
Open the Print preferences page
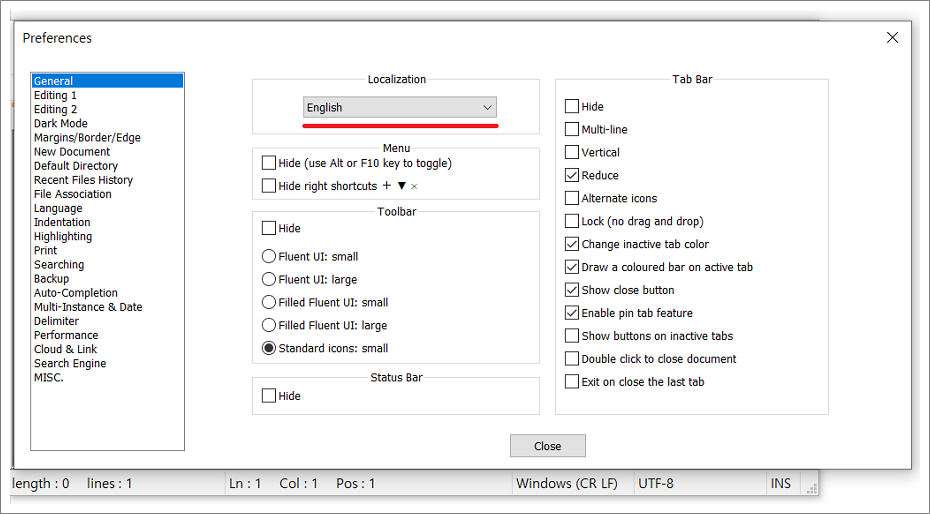(107, 250)
